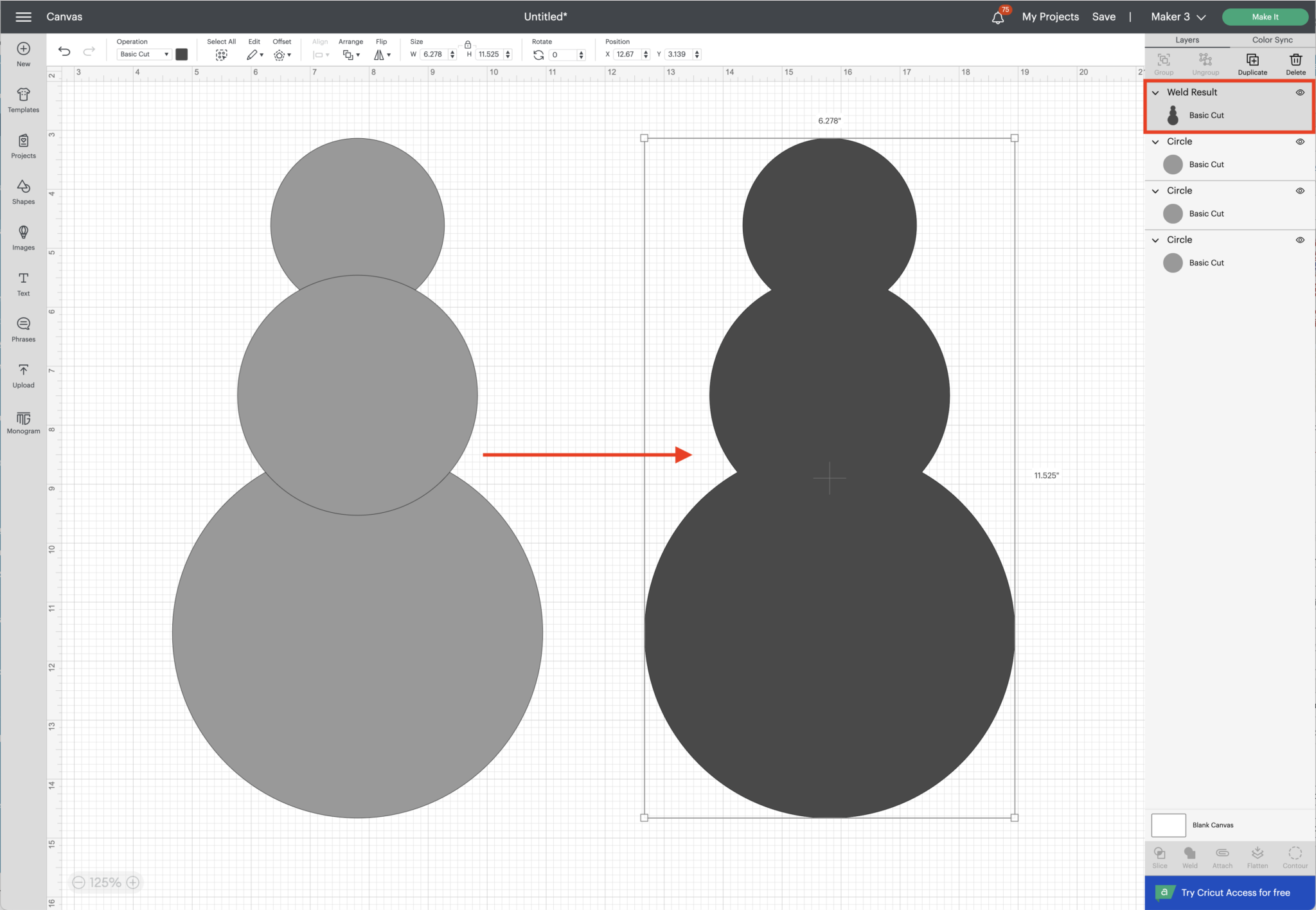The width and height of the screenshot is (1316, 910).
Task: Collapse the Weld Result layer group
Action: (x=1155, y=92)
